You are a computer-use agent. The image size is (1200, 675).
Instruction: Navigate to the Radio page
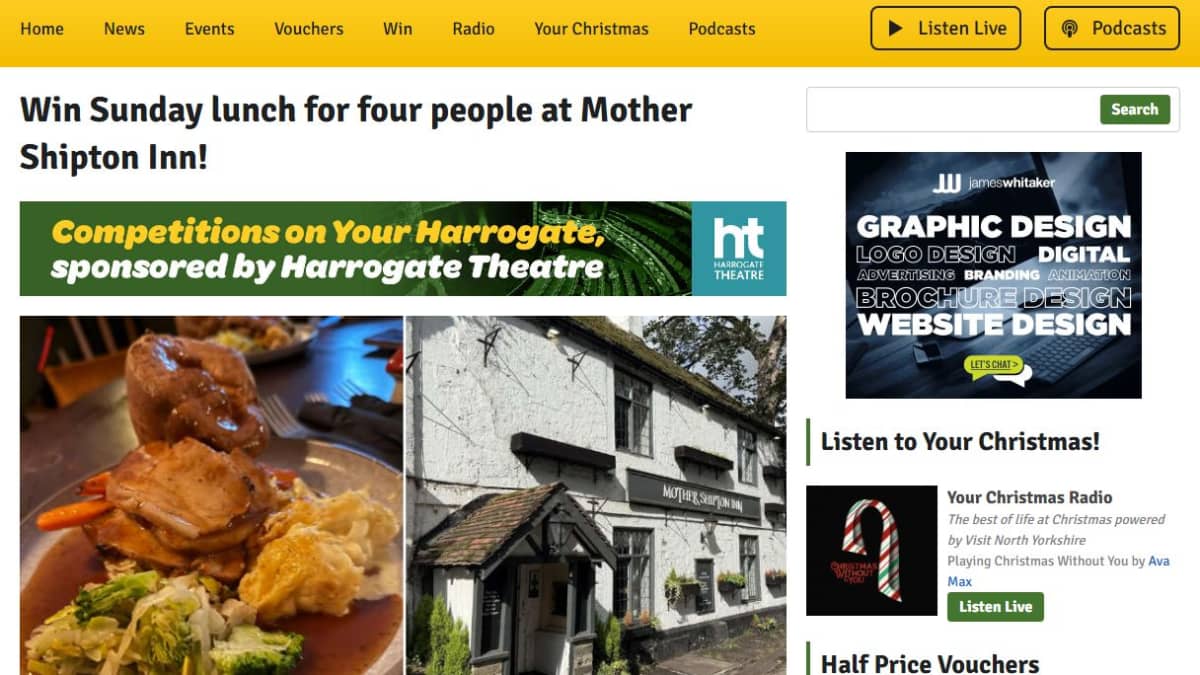pos(473,29)
